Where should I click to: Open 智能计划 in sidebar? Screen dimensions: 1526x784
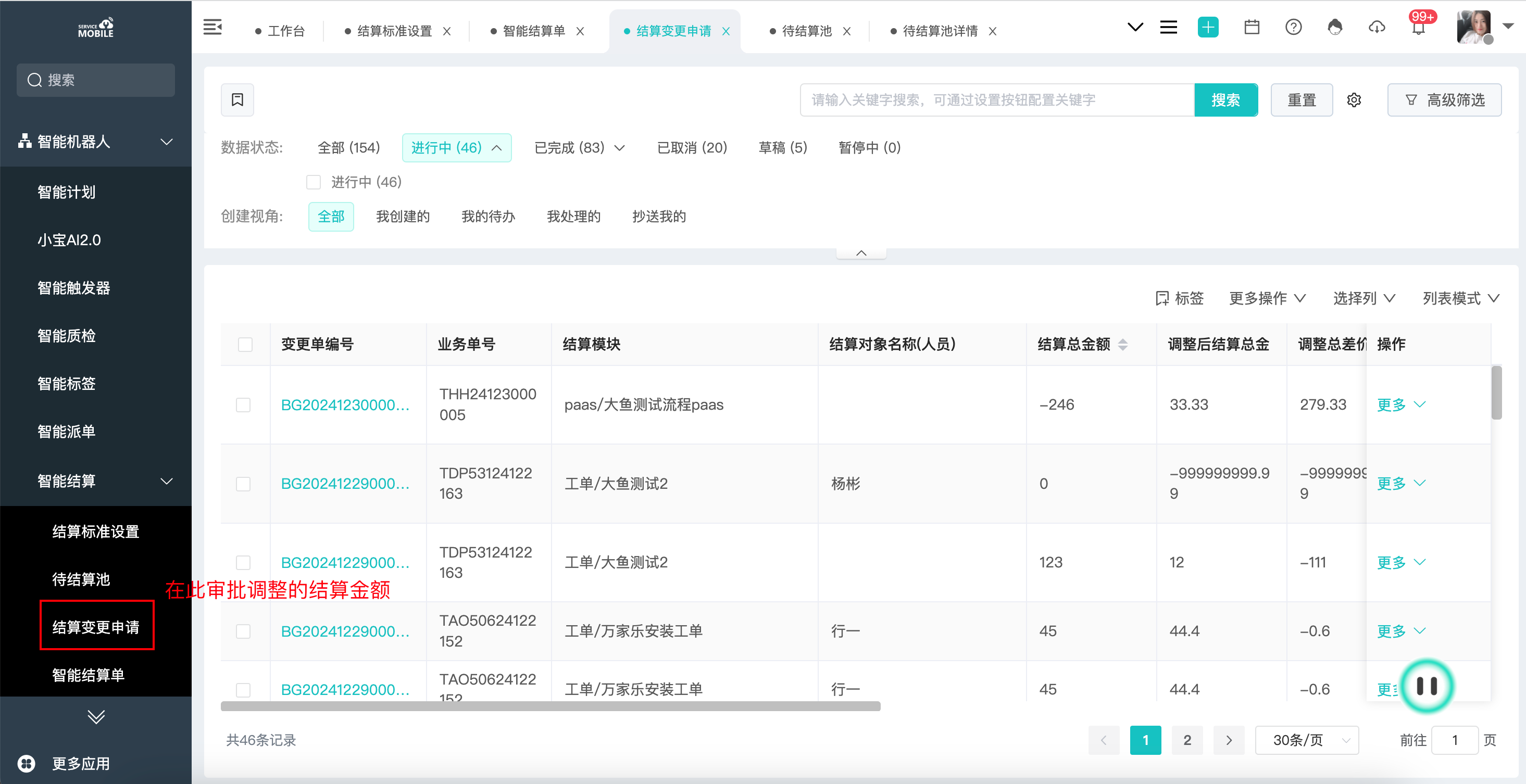tap(66, 192)
